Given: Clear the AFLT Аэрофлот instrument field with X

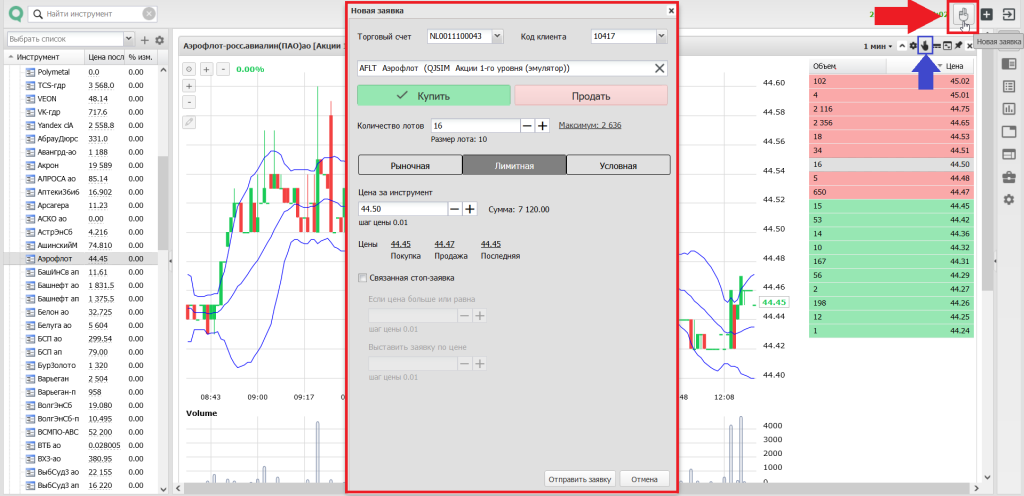Looking at the screenshot, I should [659, 68].
